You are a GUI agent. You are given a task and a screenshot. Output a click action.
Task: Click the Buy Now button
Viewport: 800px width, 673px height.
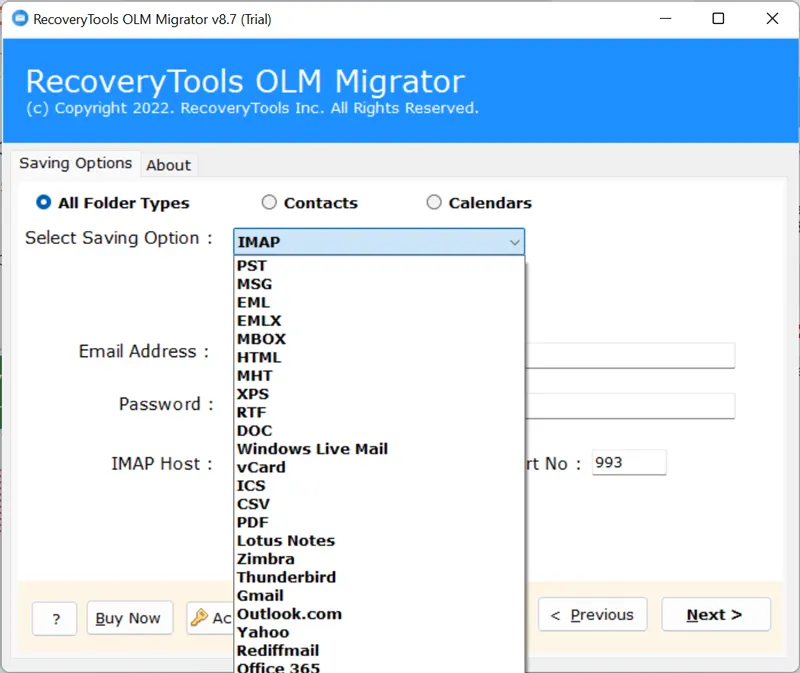click(129, 618)
